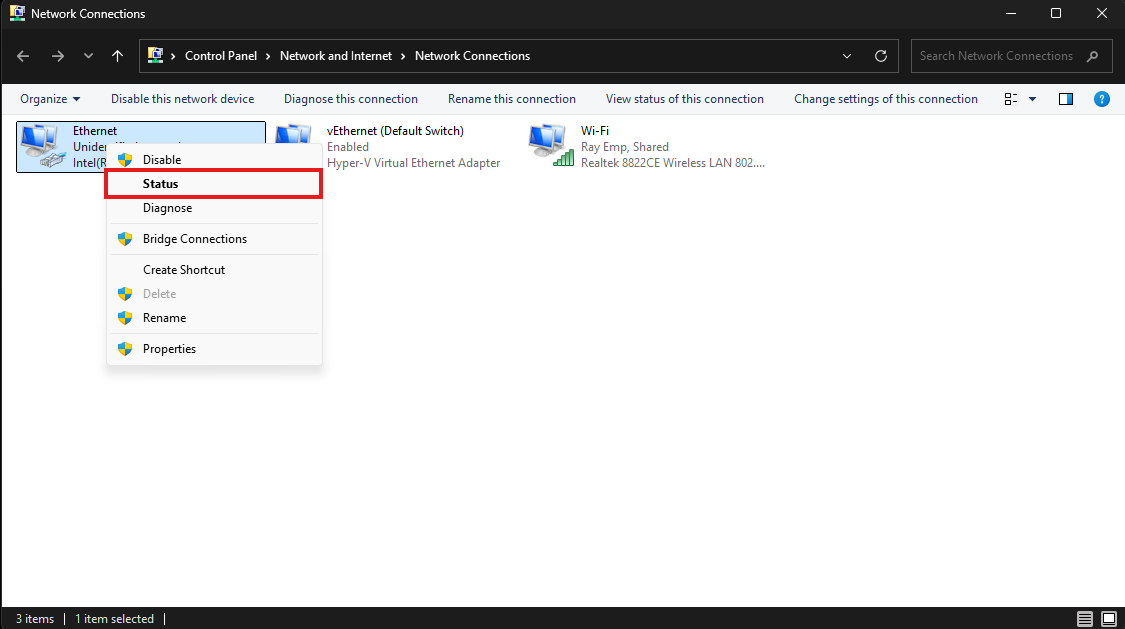Select Network Connections breadcrumb
This screenshot has width=1125, height=629.
click(x=472, y=56)
